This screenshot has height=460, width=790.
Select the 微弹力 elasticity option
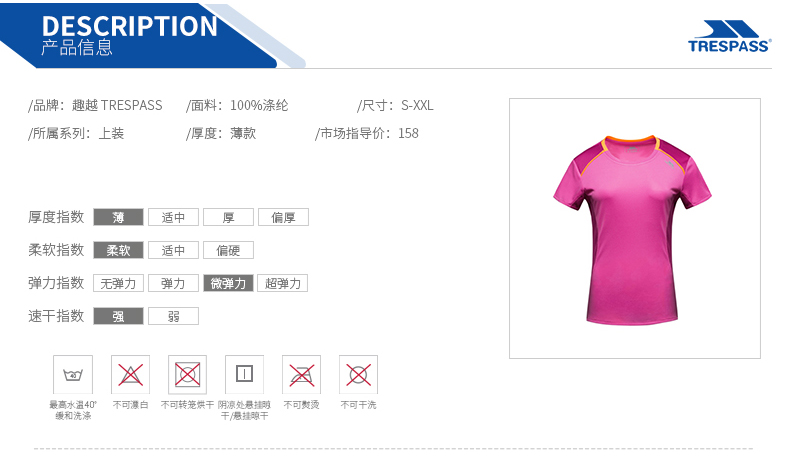[x=228, y=283]
